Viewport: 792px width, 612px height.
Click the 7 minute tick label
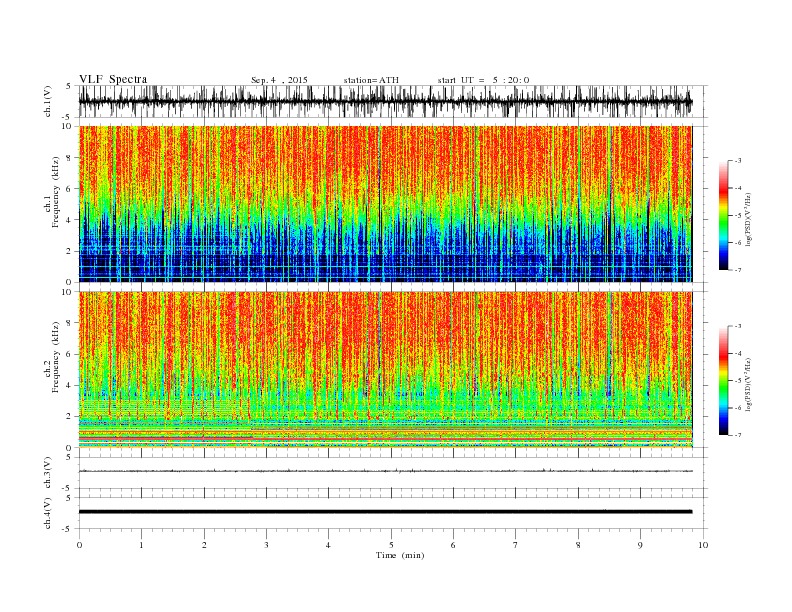click(x=516, y=545)
